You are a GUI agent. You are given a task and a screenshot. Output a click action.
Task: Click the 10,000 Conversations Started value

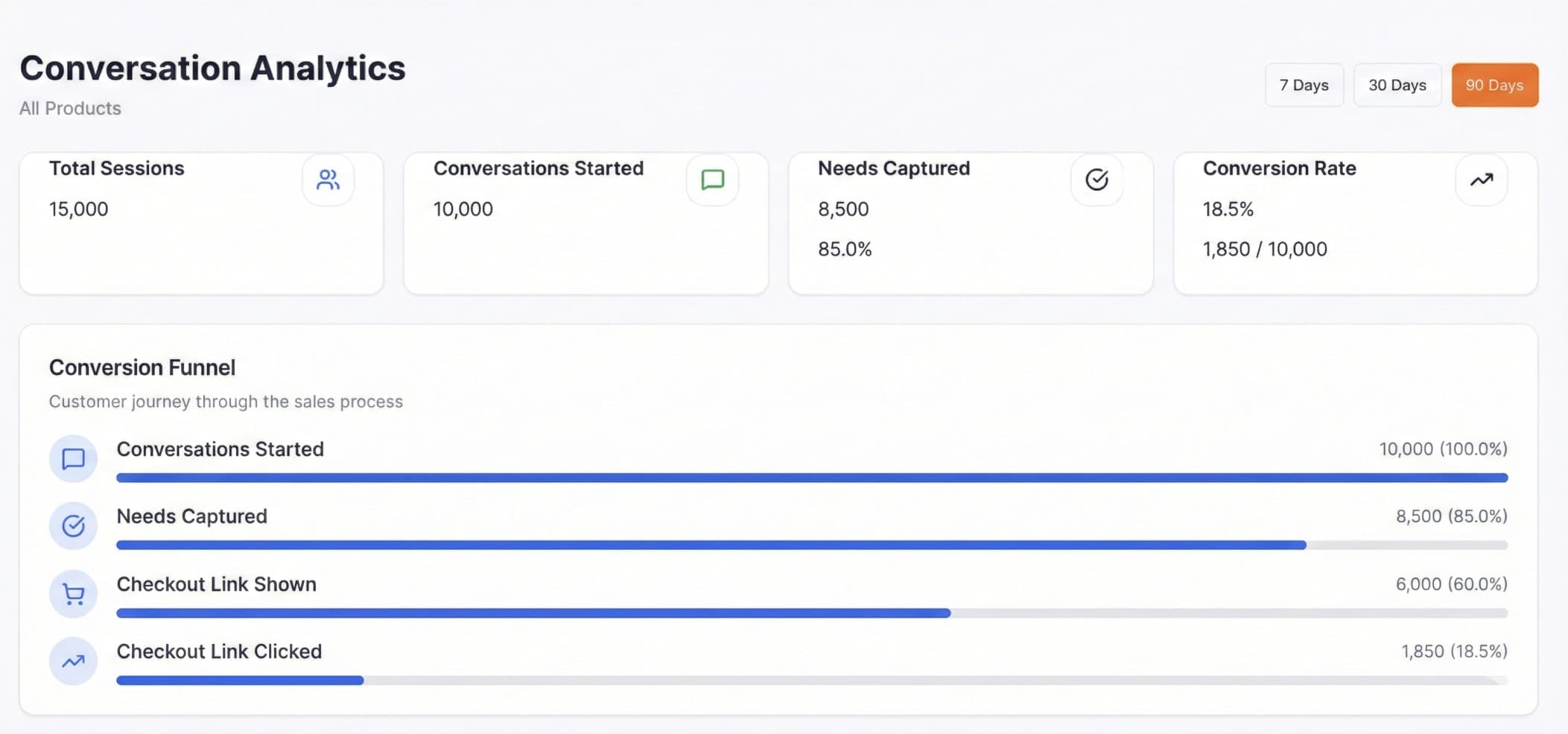click(463, 209)
